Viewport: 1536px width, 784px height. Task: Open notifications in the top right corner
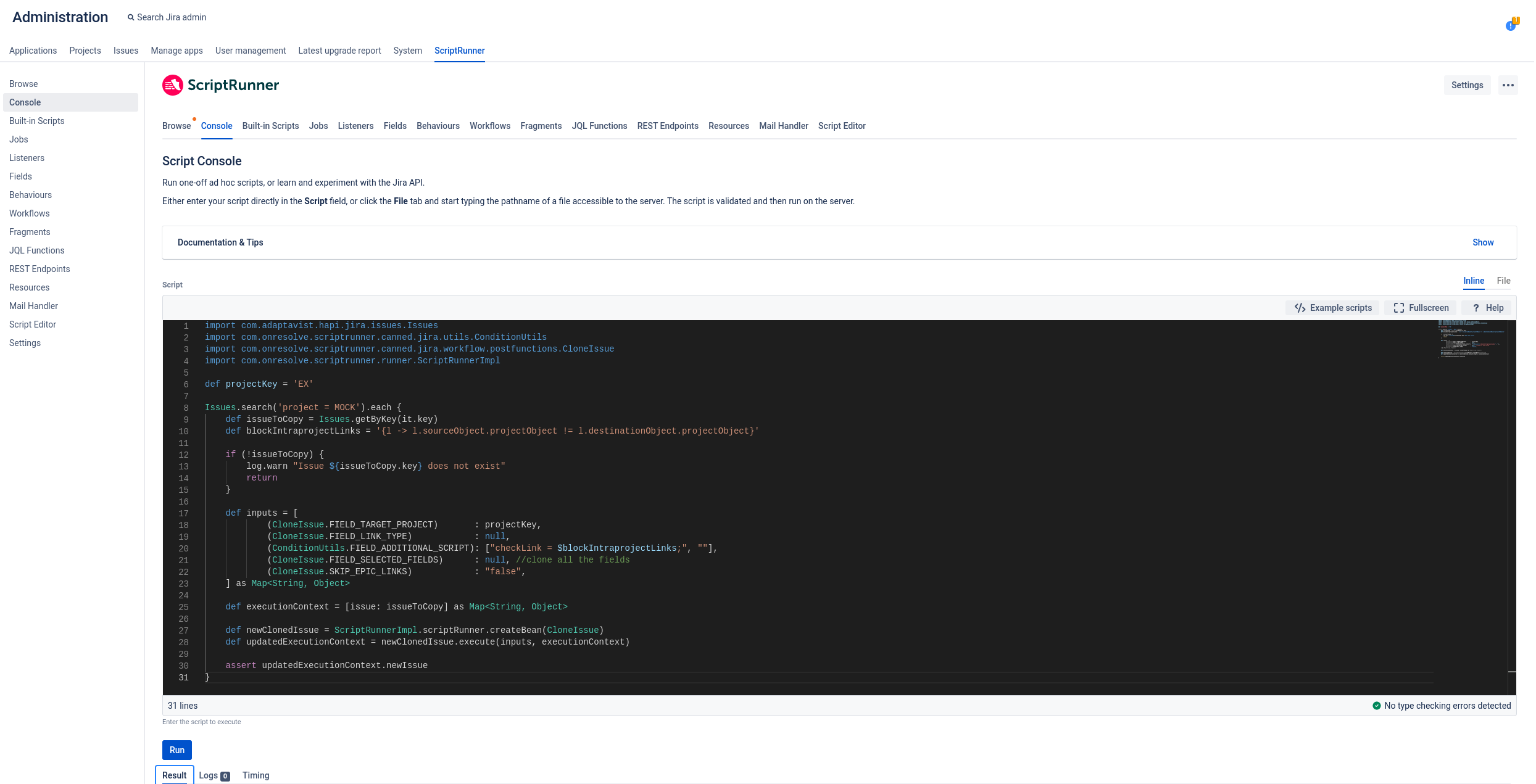pos(1511,25)
